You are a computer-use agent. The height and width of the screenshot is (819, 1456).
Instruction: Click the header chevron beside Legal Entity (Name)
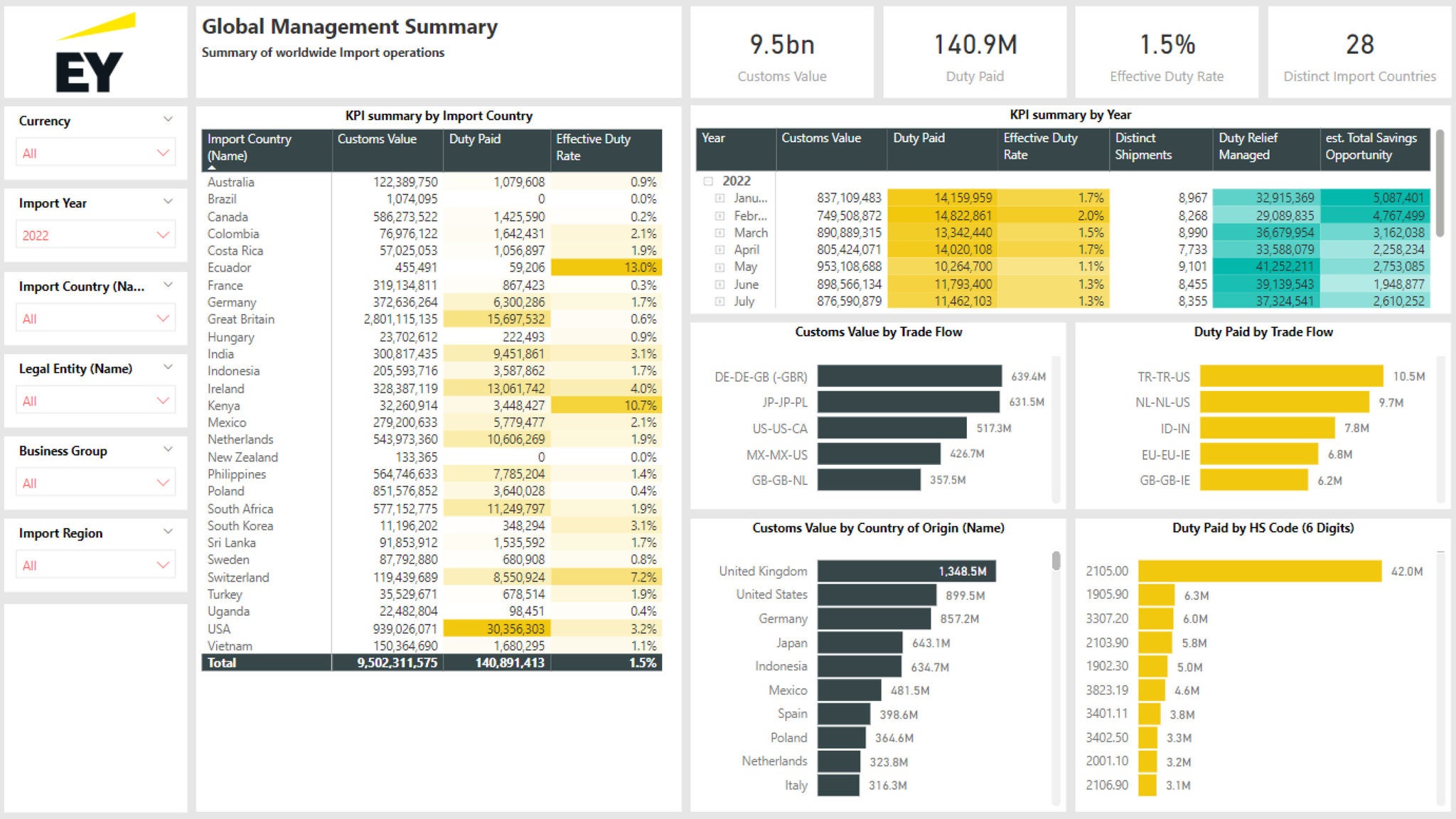[x=168, y=368]
